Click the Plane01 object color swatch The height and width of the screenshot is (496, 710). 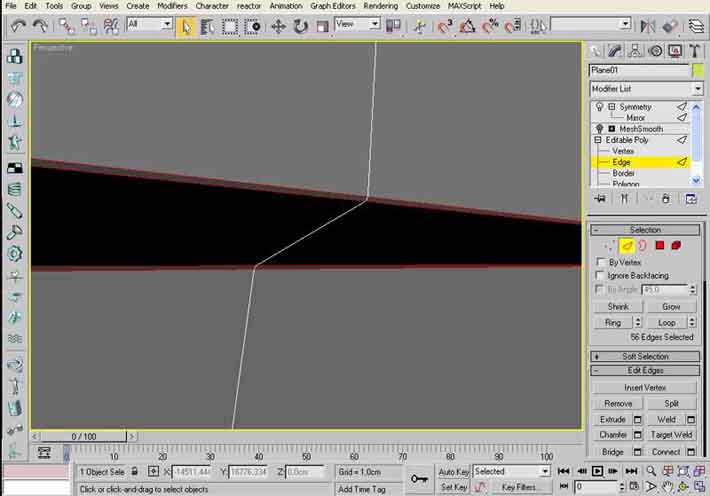[697, 70]
